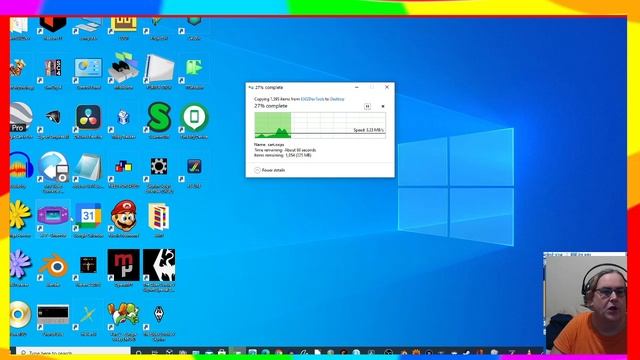Select the purple flower desktop icon

(19, 264)
